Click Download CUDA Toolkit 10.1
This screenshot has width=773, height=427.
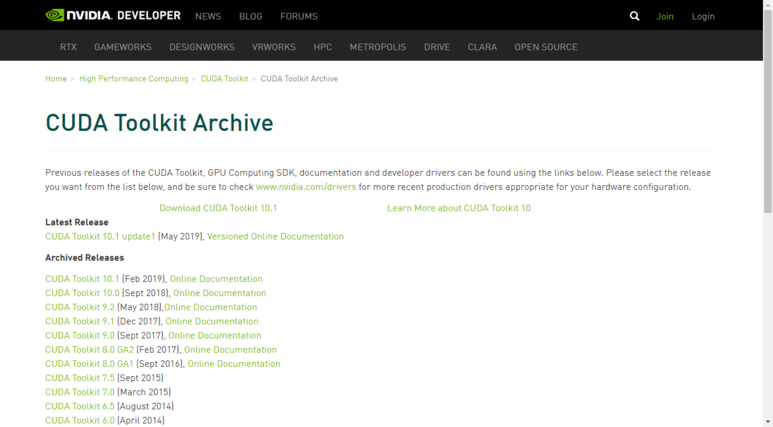(218, 208)
